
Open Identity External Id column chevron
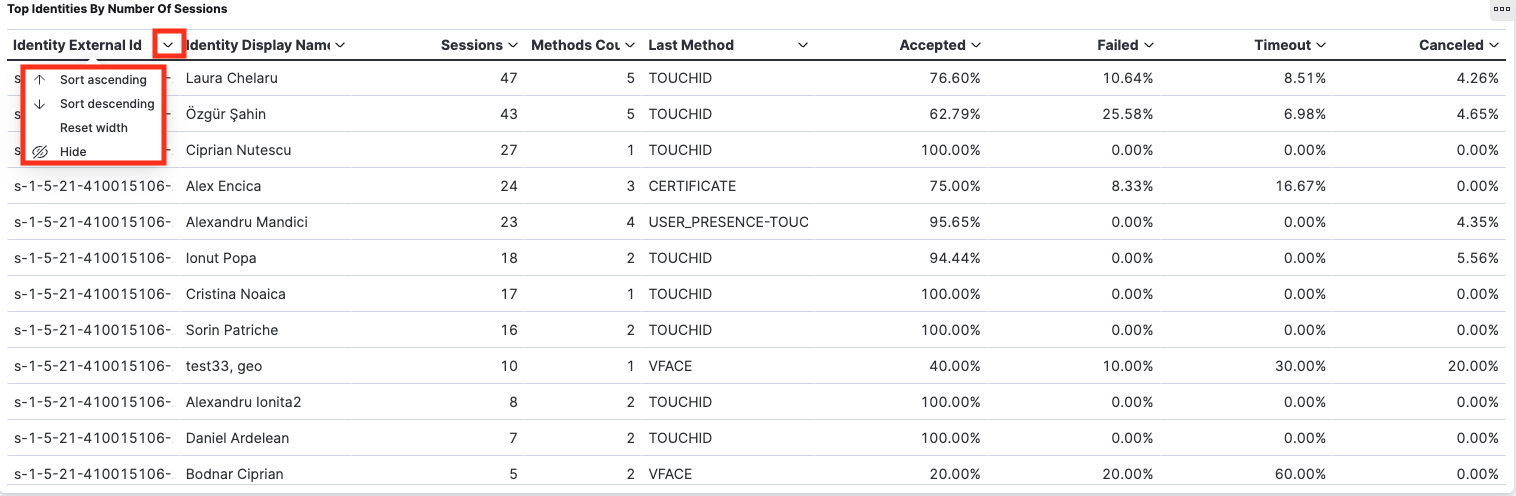coord(170,45)
